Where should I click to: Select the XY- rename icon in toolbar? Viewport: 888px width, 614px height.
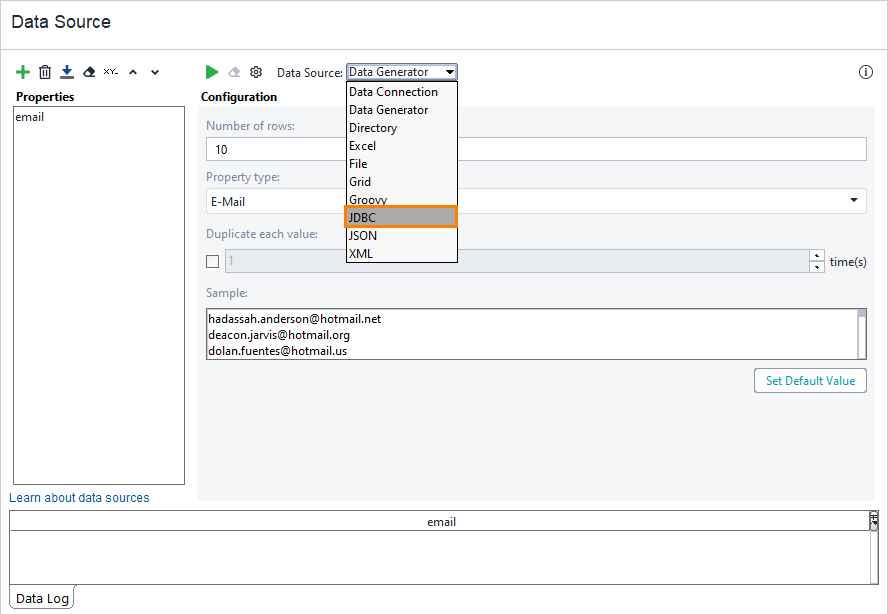111,71
